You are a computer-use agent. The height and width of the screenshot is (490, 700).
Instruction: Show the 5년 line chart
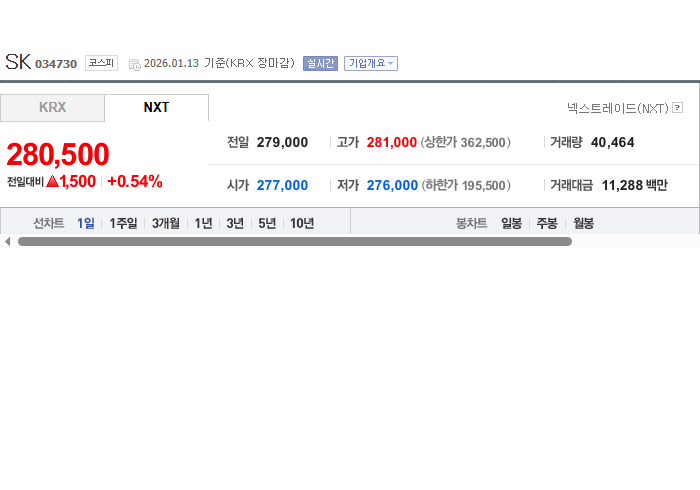(x=267, y=223)
